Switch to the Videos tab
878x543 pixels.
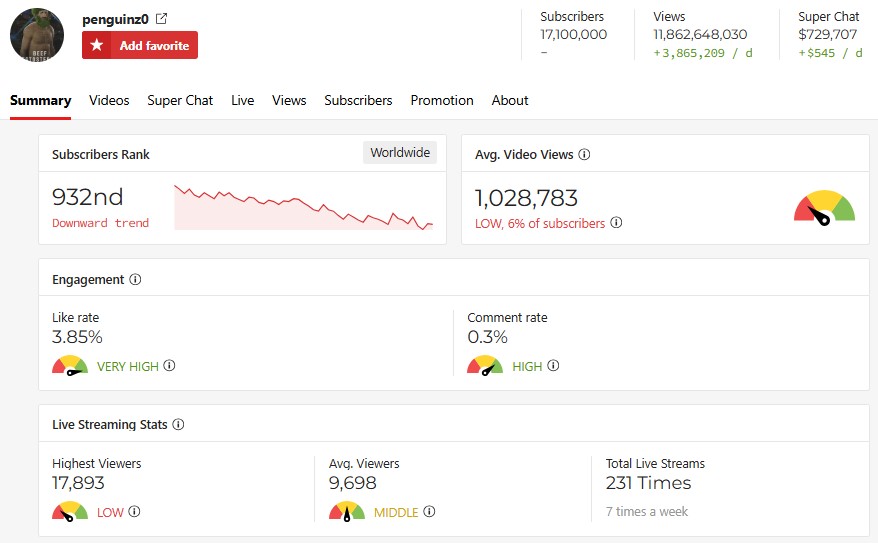pos(109,100)
